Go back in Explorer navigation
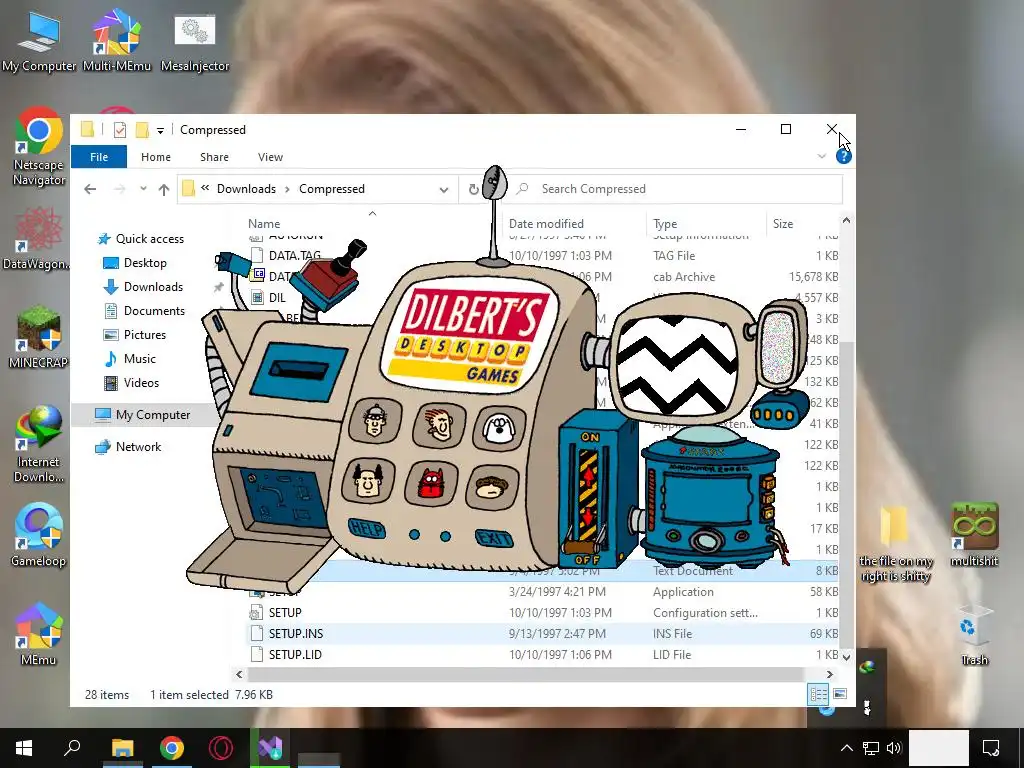Viewport: 1024px width, 768px height. point(90,189)
